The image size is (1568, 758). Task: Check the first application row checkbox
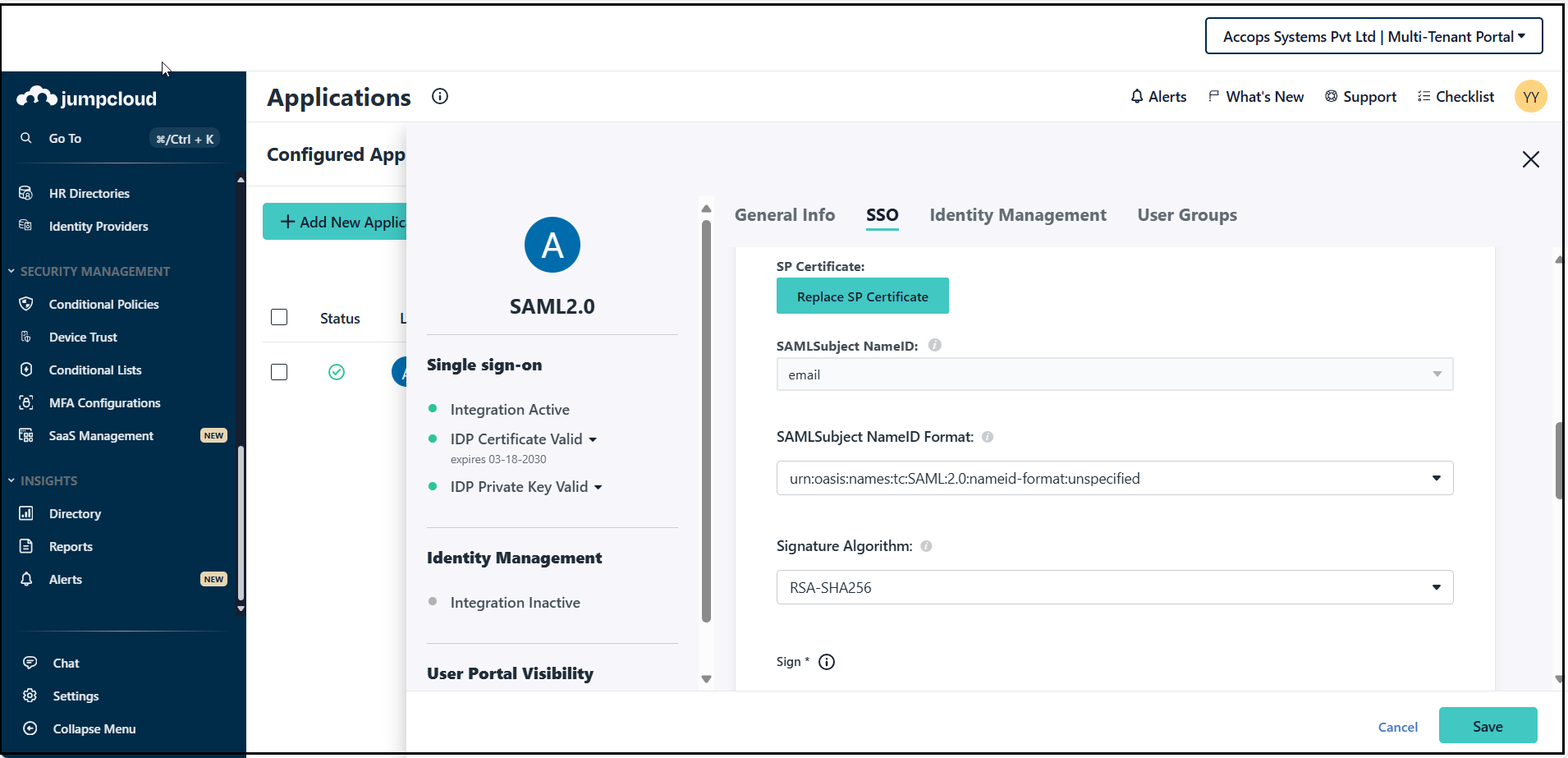pos(279,372)
